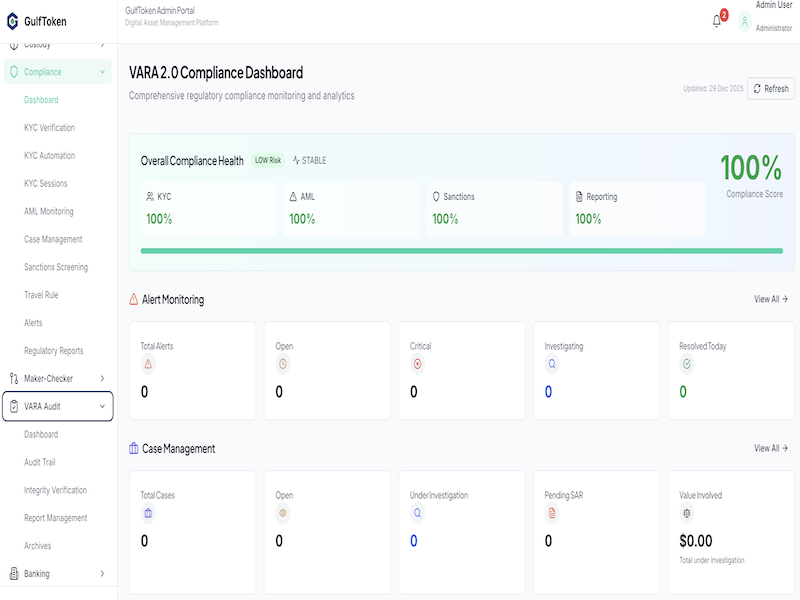800x600 pixels.
Task: Click View All for Case Management
Action: (x=770, y=448)
